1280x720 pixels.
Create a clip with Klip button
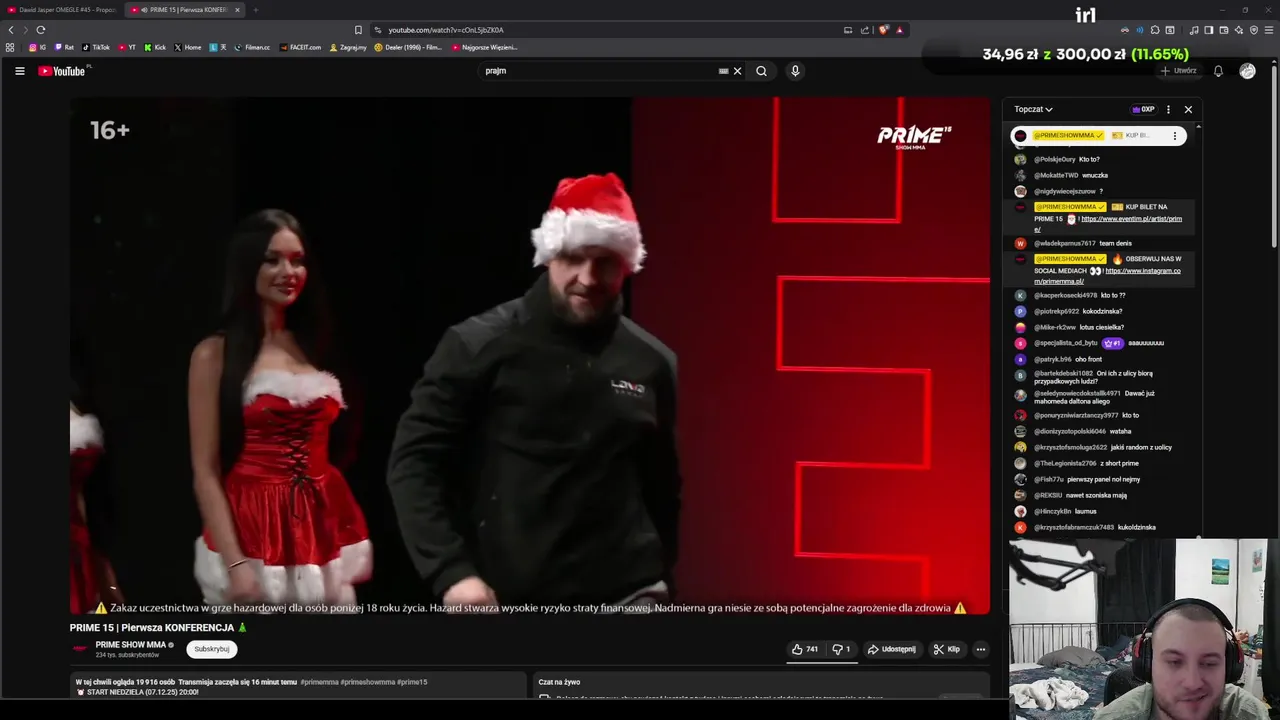point(947,649)
